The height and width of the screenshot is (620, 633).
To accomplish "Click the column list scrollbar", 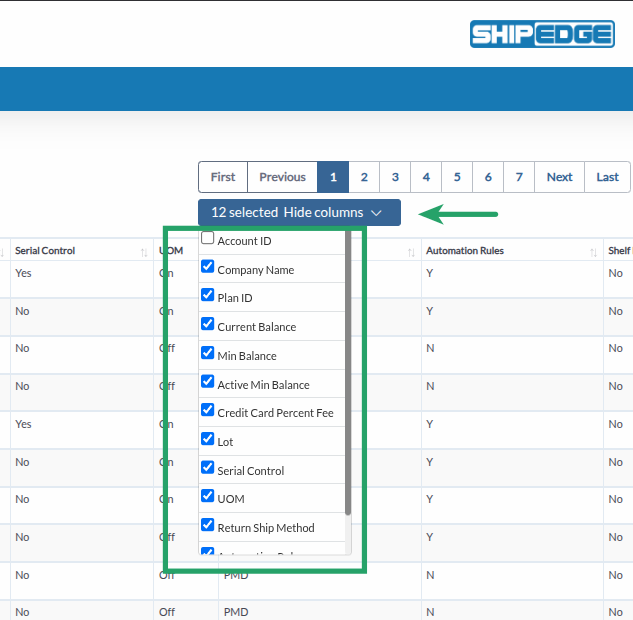I will (348, 373).
